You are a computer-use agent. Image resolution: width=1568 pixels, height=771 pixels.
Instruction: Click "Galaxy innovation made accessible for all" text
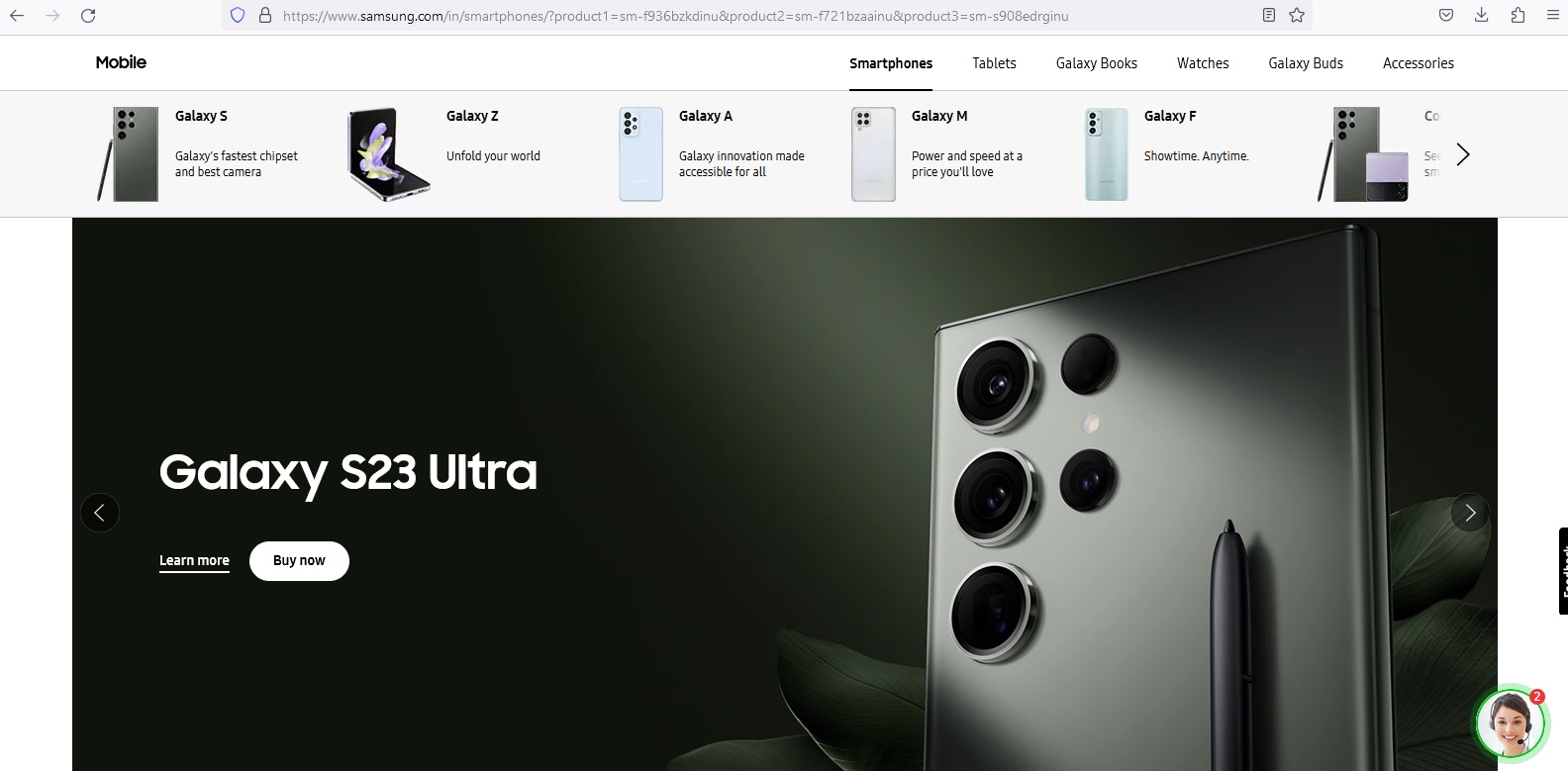(x=741, y=164)
